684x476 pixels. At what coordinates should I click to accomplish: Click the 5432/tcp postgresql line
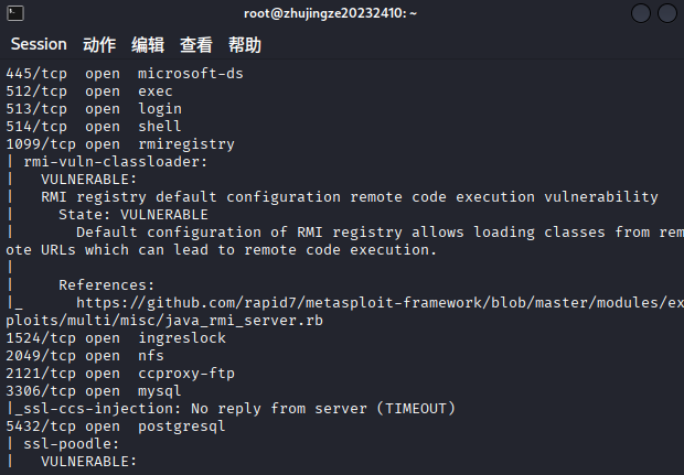pos(115,426)
